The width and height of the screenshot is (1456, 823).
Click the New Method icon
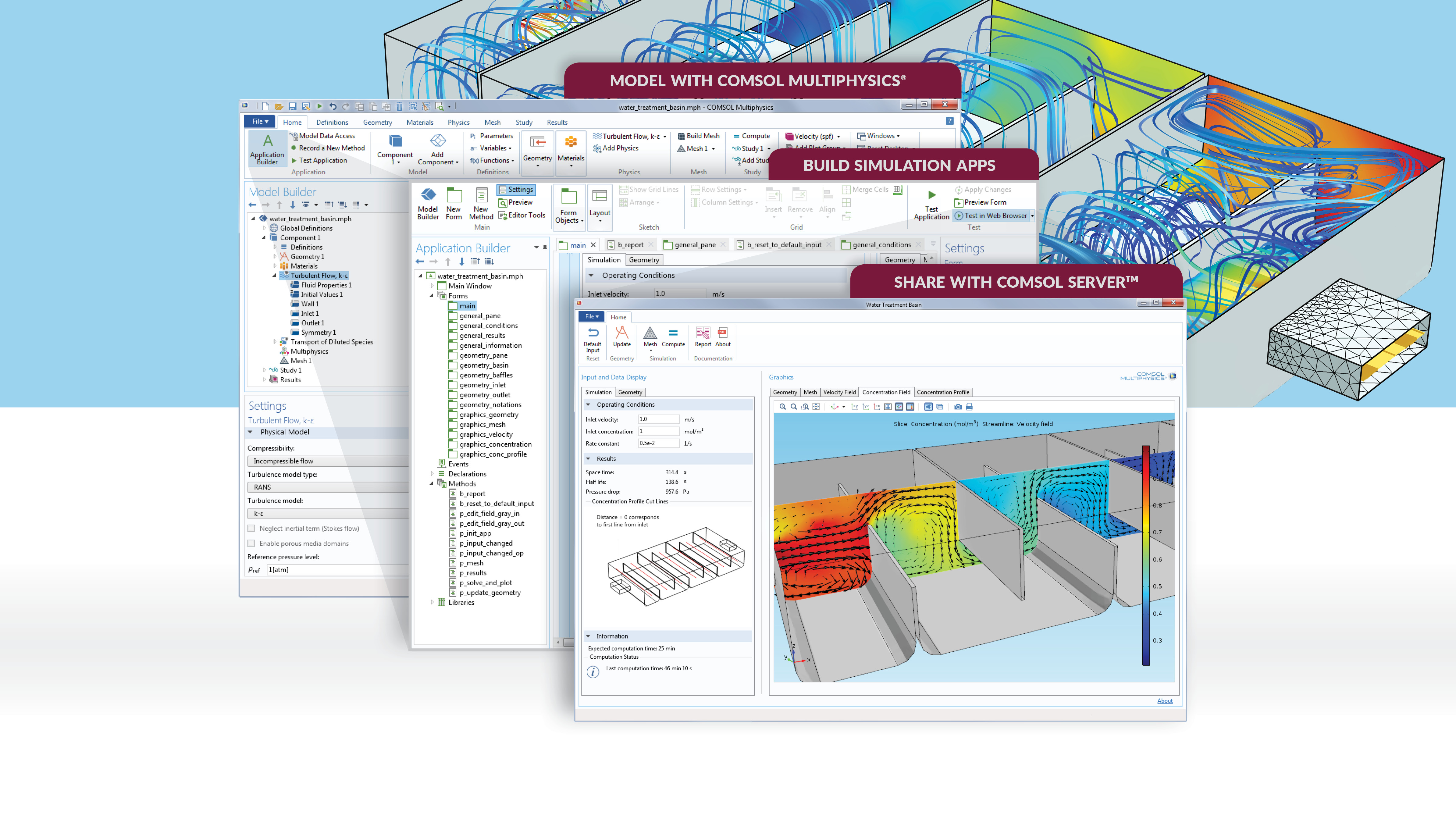point(481,196)
